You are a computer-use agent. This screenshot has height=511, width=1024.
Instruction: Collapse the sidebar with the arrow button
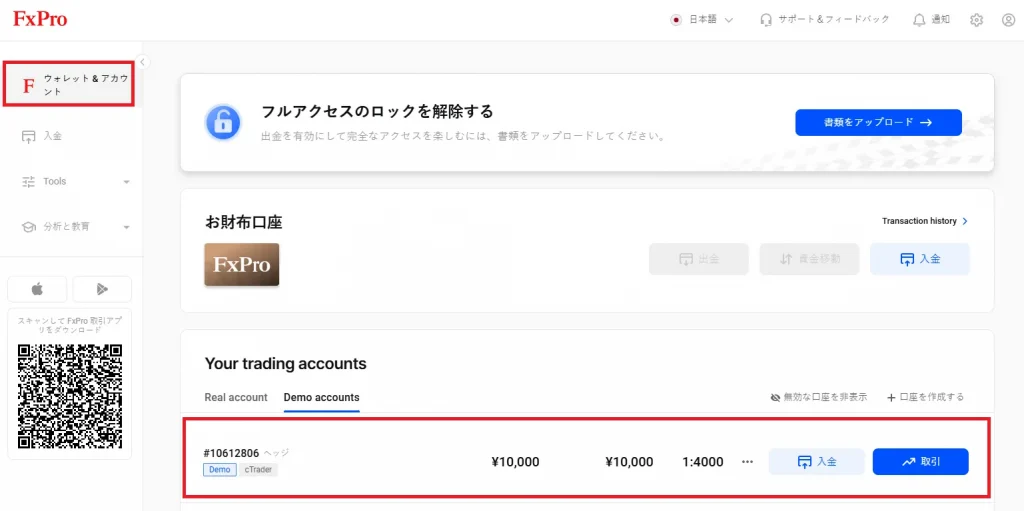[x=142, y=62]
